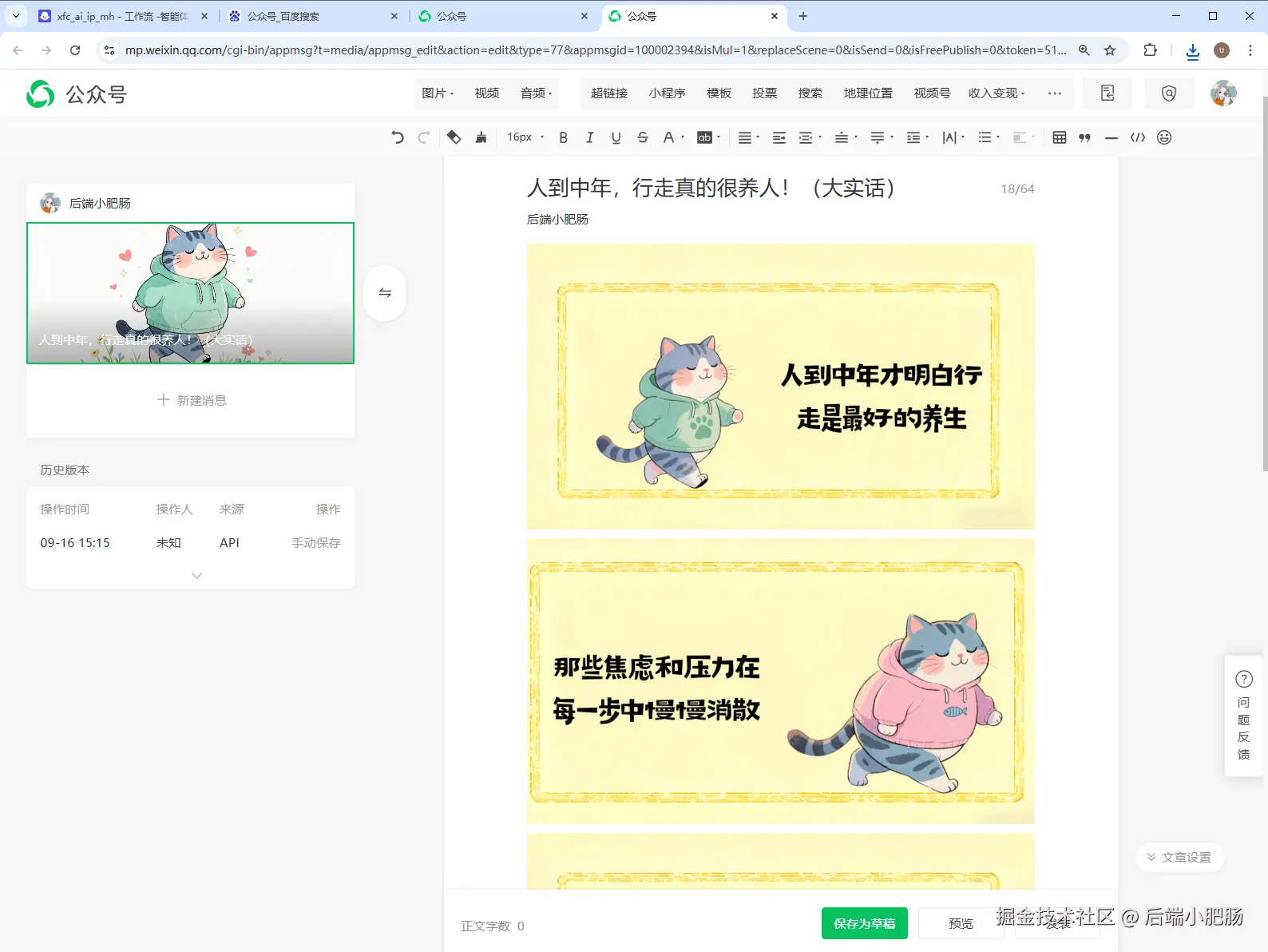Activate the format painter brush
Image resolution: width=1268 pixels, height=952 pixels.
click(481, 137)
